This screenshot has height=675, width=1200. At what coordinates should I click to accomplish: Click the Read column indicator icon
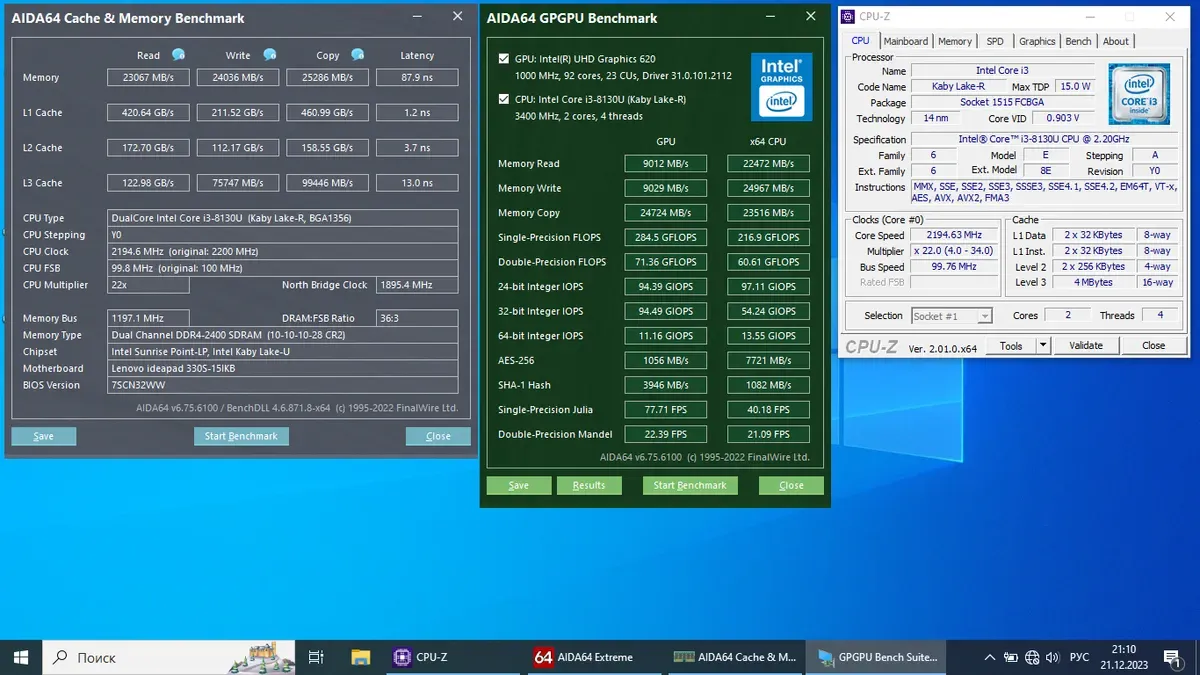coord(178,55)
